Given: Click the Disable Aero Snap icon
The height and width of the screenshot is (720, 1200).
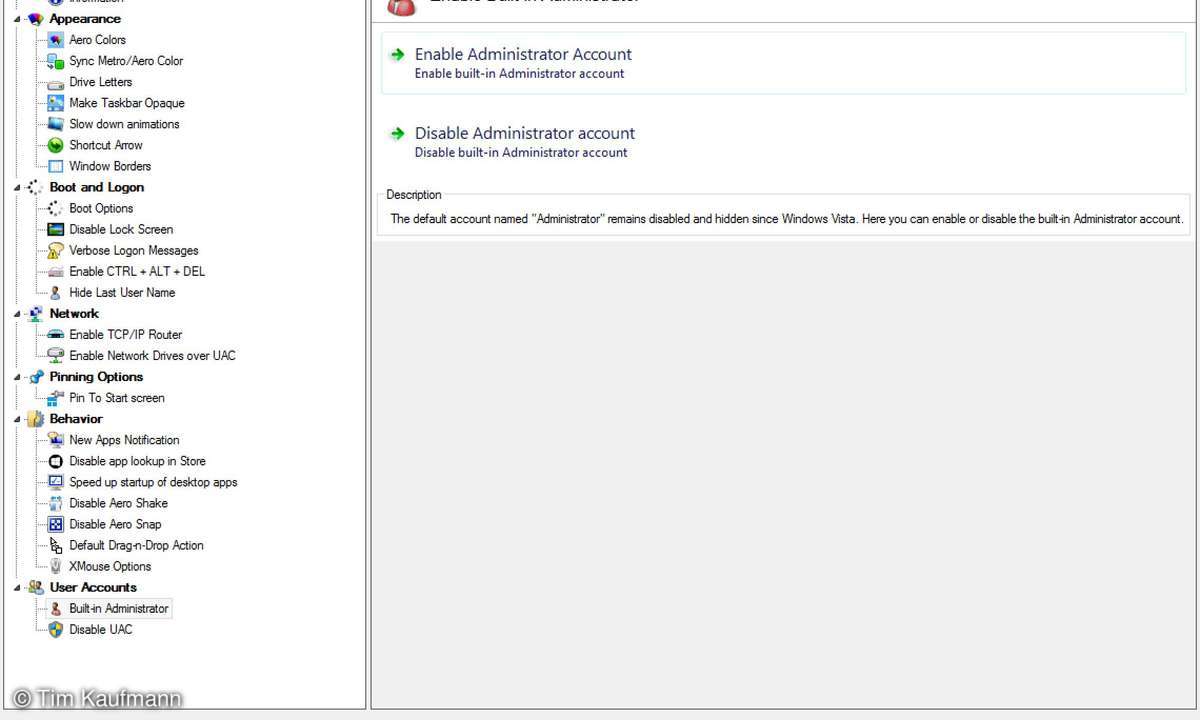Looking at the screenshot, I should click(56, 524).
